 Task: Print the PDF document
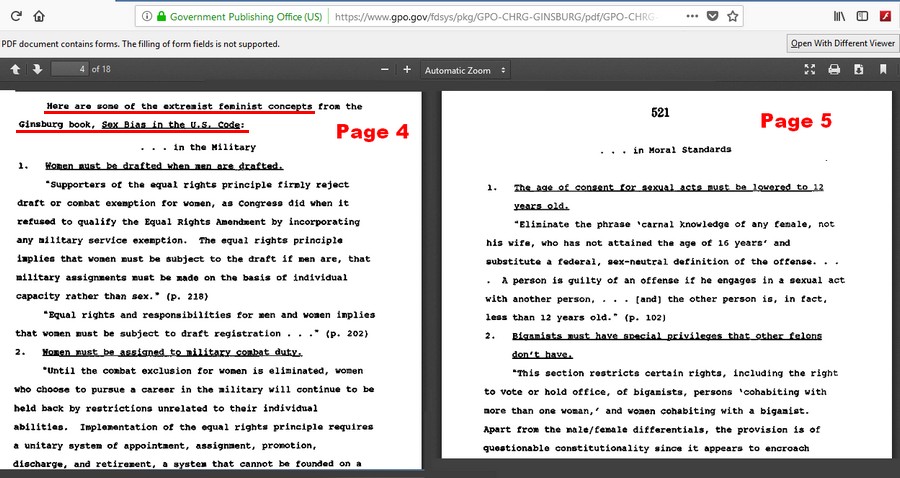pos(834,70)
